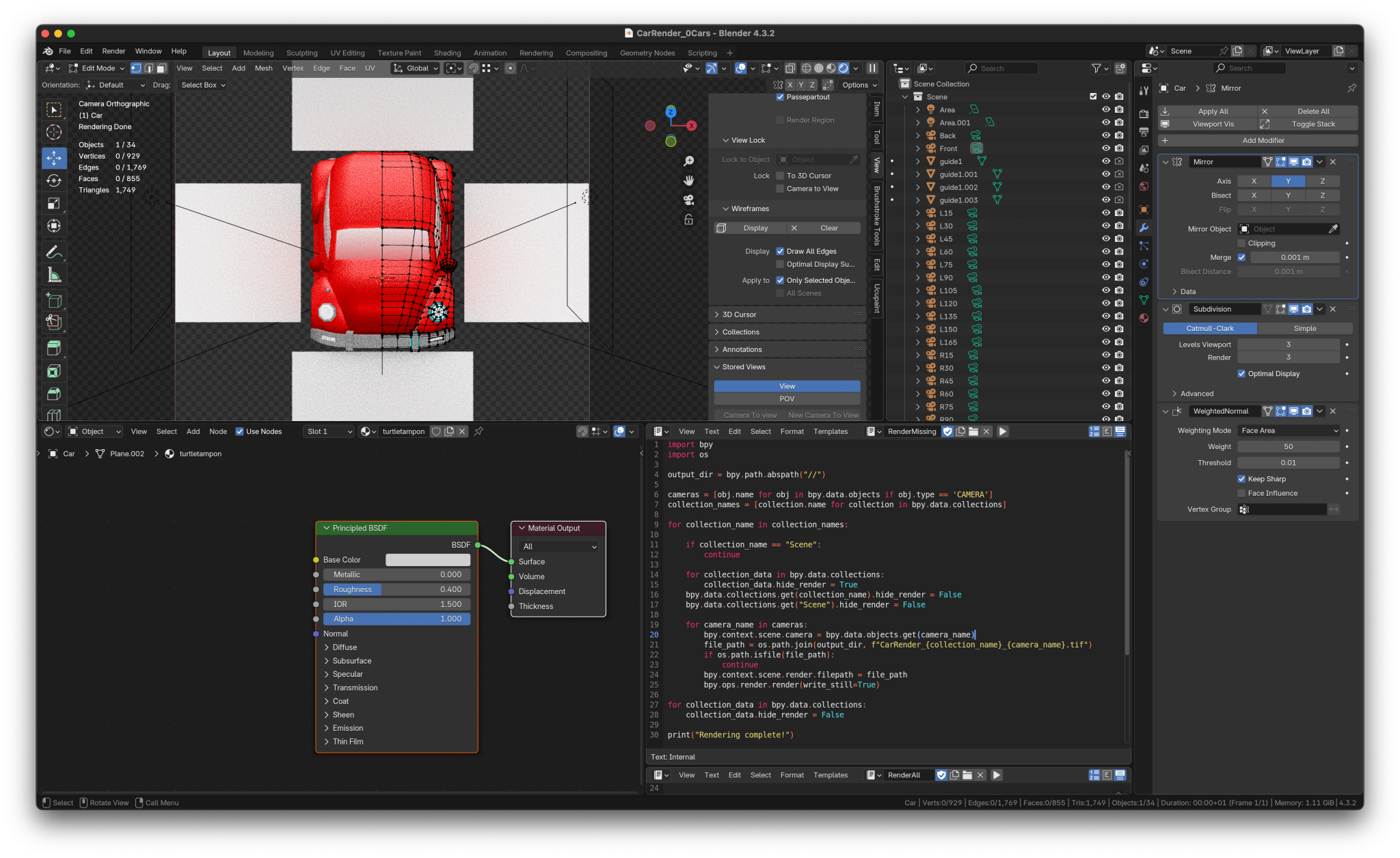Remove the Mirror modifier

click(1333, 162)
